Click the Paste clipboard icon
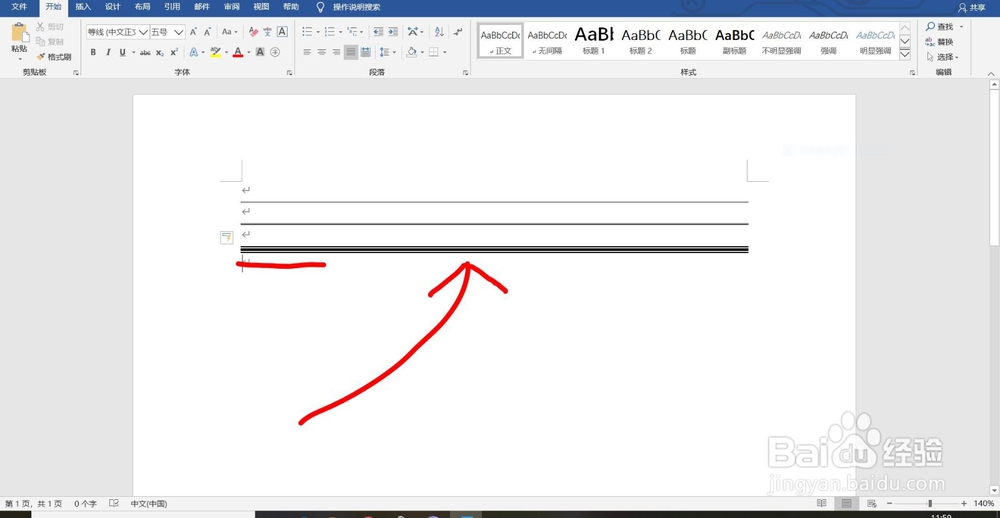 point(20,33)
